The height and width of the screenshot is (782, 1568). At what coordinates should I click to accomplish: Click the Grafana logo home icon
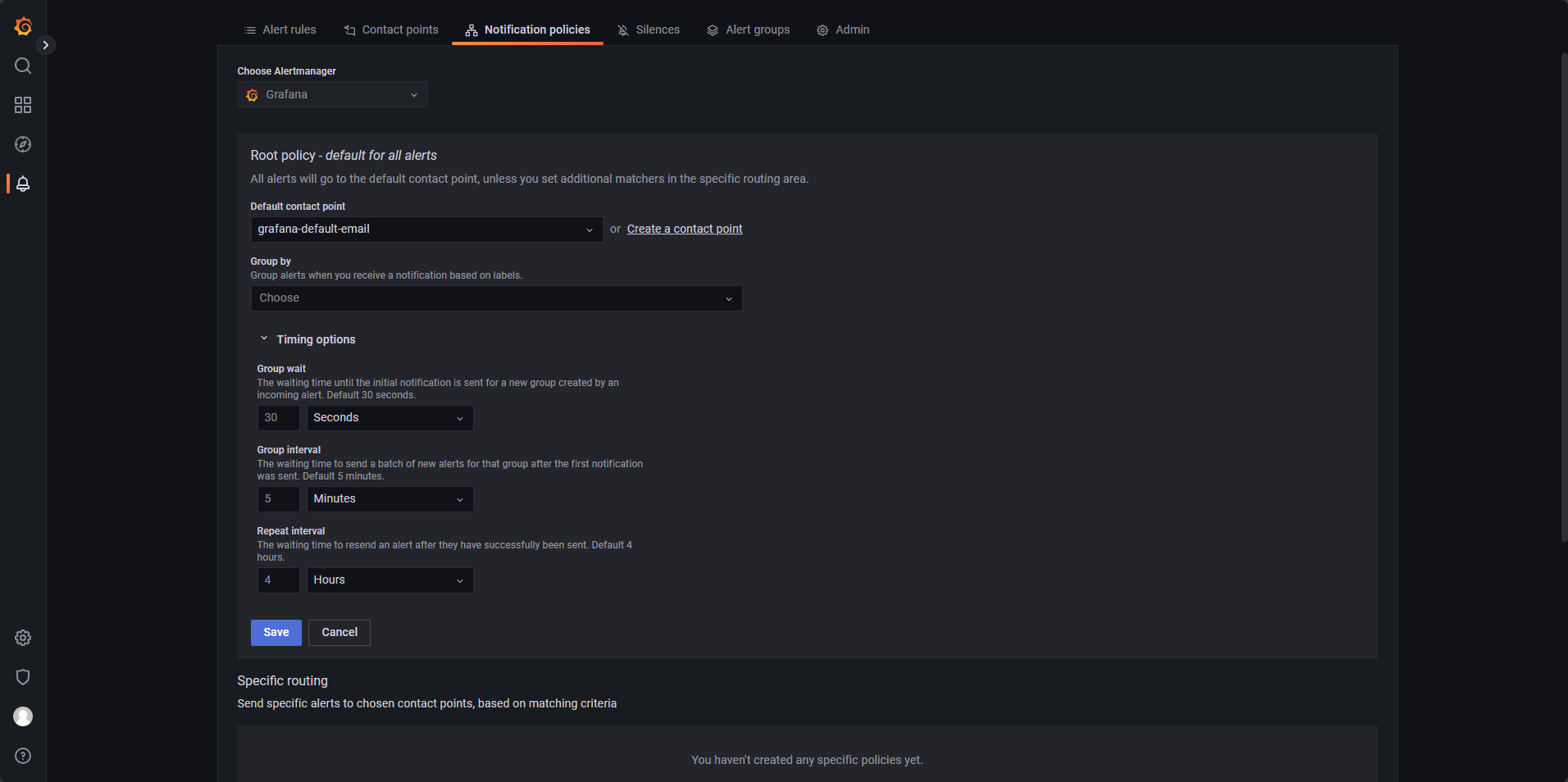point(23,26)
